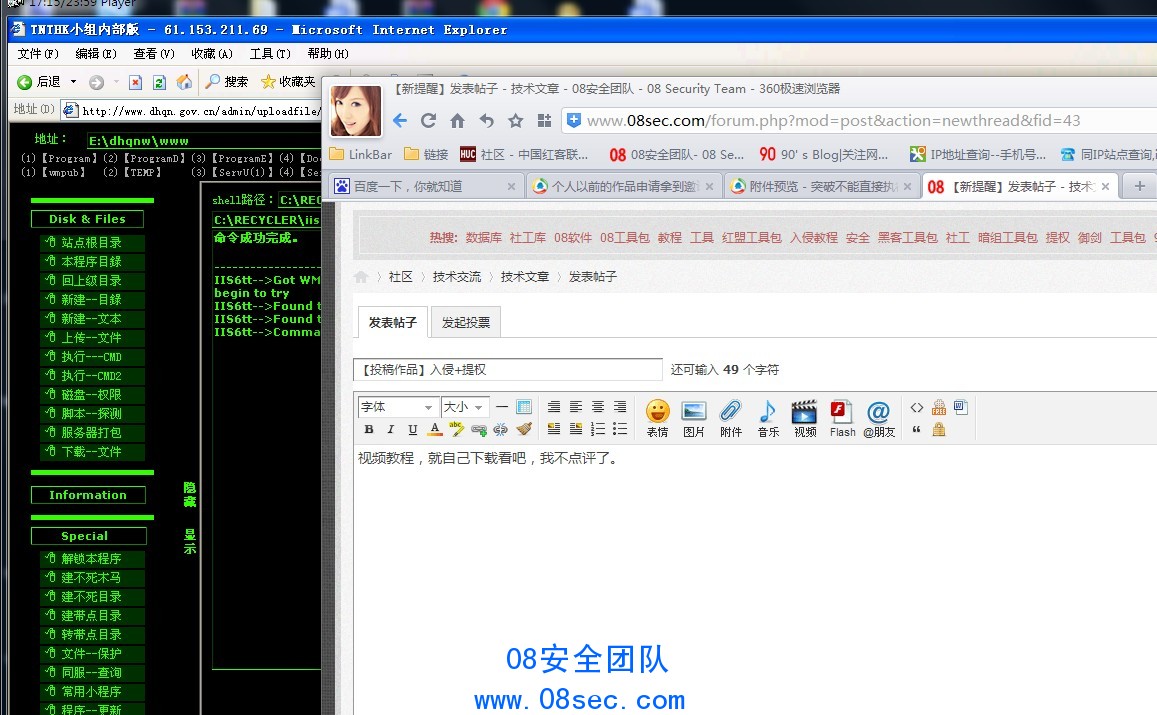Insert image via 图片 button
Screen dimensions: 1157x715
pos(694,418)
